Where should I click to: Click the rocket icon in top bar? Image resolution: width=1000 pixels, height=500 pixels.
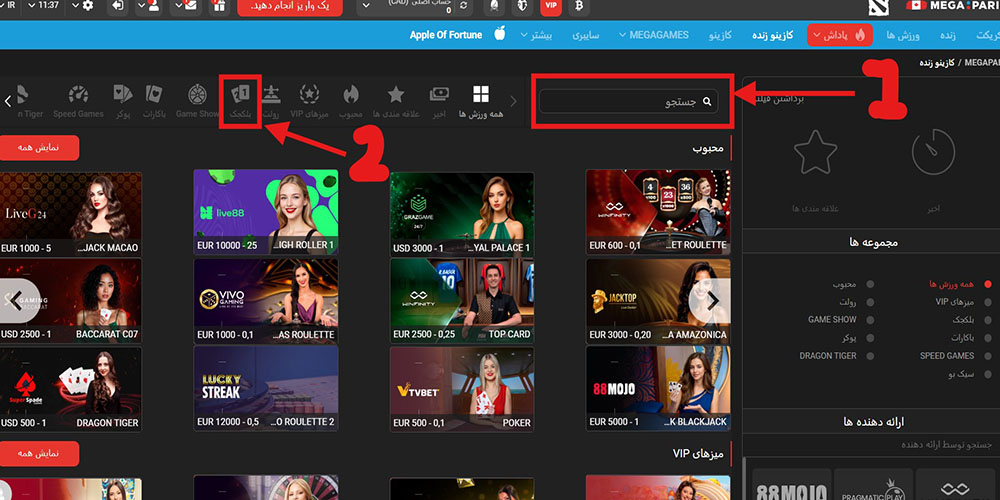coord(493,6)
